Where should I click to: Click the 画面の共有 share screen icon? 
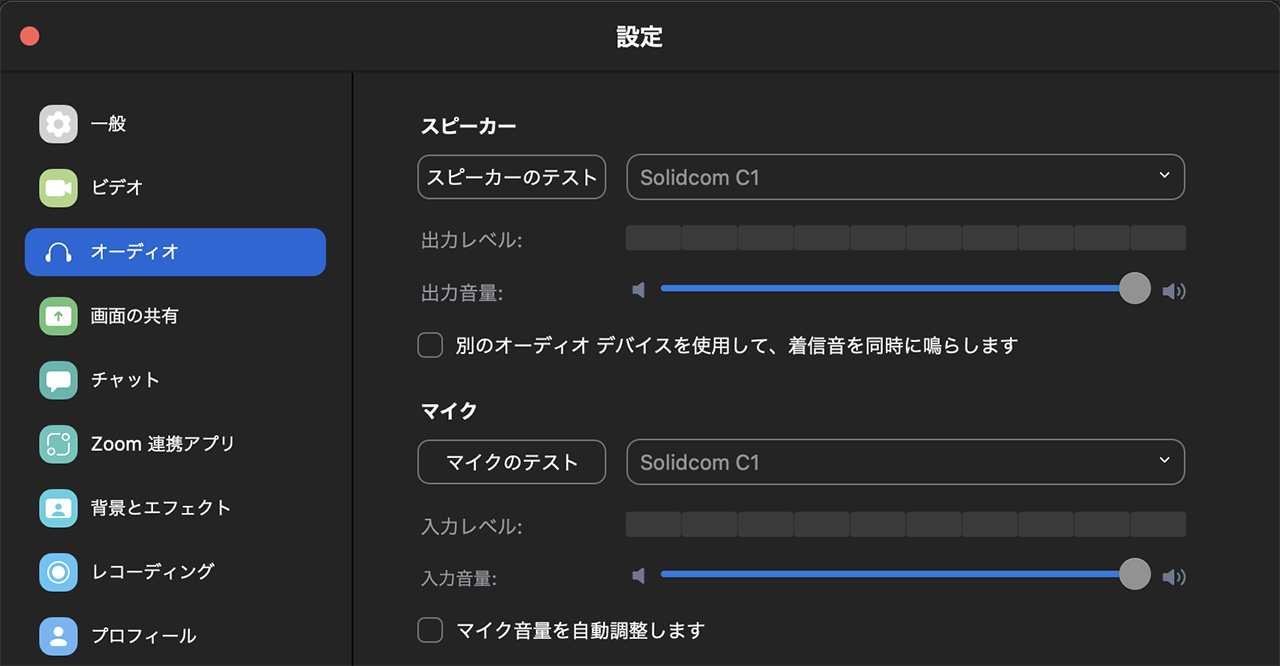58,316
